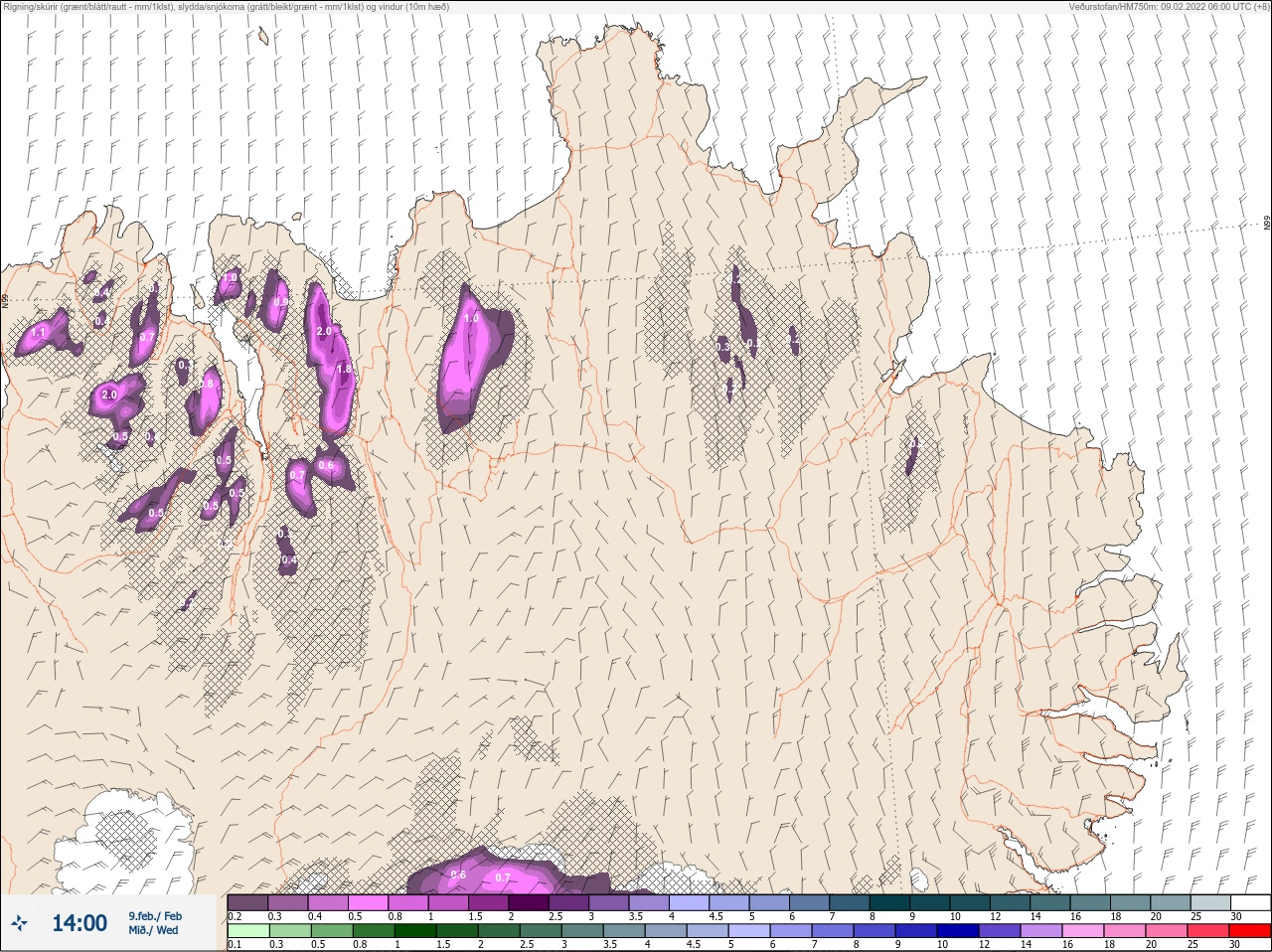The image size is (1272, 952).
Task: Click the '9.feb./ Feb' date text
Action: 155,915
